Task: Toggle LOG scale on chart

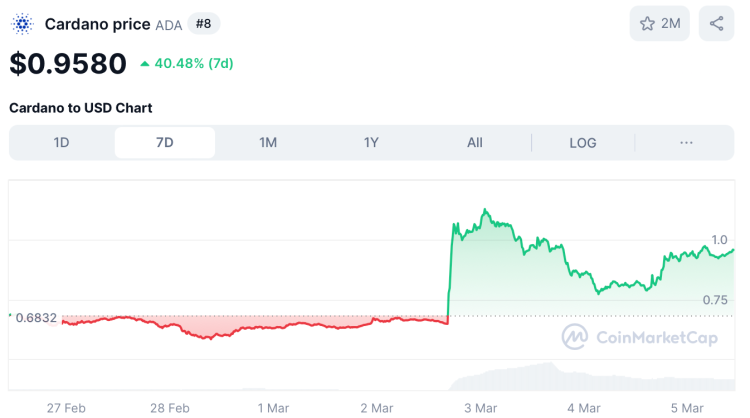Action: [583, 143]
